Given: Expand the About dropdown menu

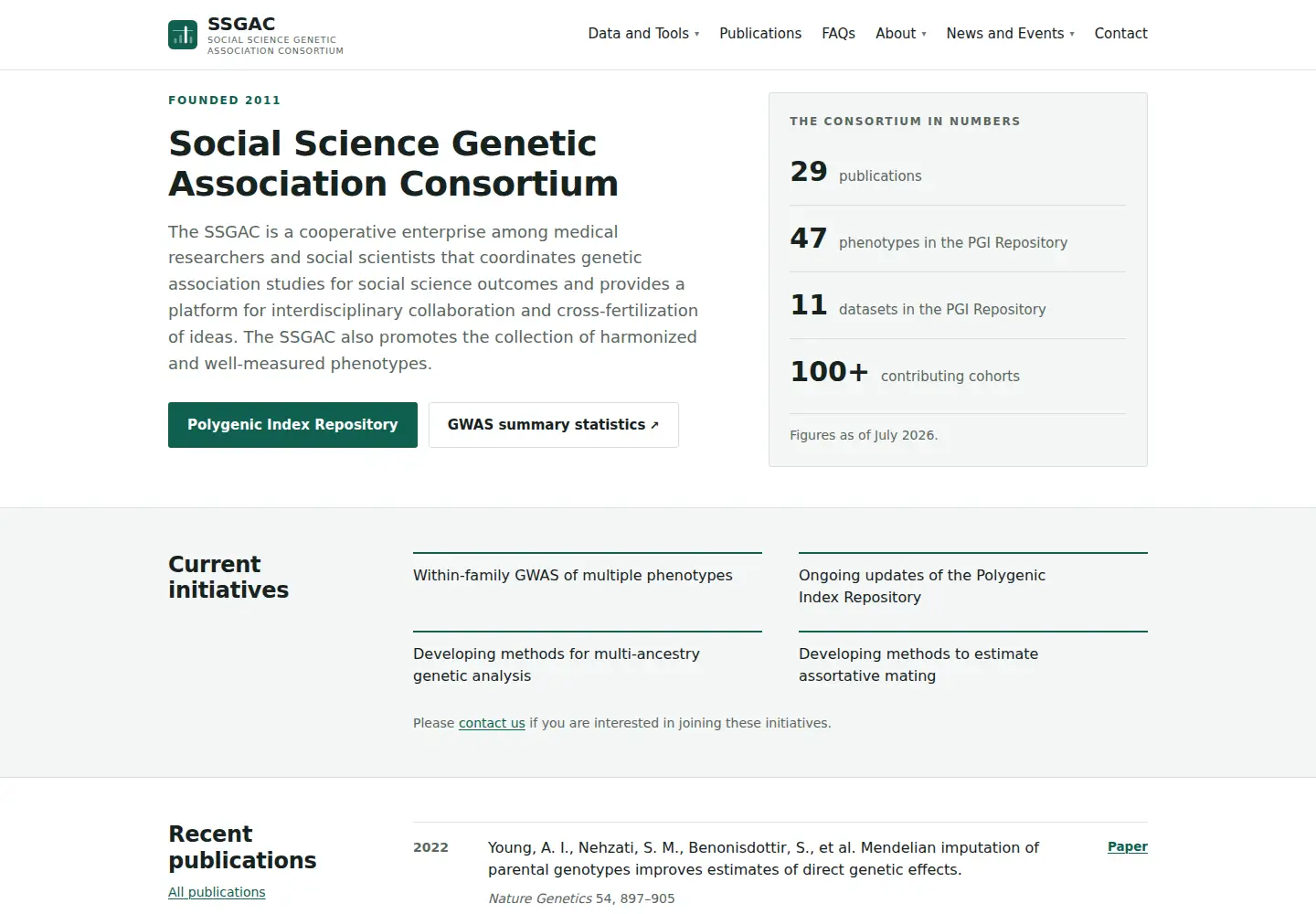Looking at the screenshot, I should pyautogui.click(x=901, y=34).
